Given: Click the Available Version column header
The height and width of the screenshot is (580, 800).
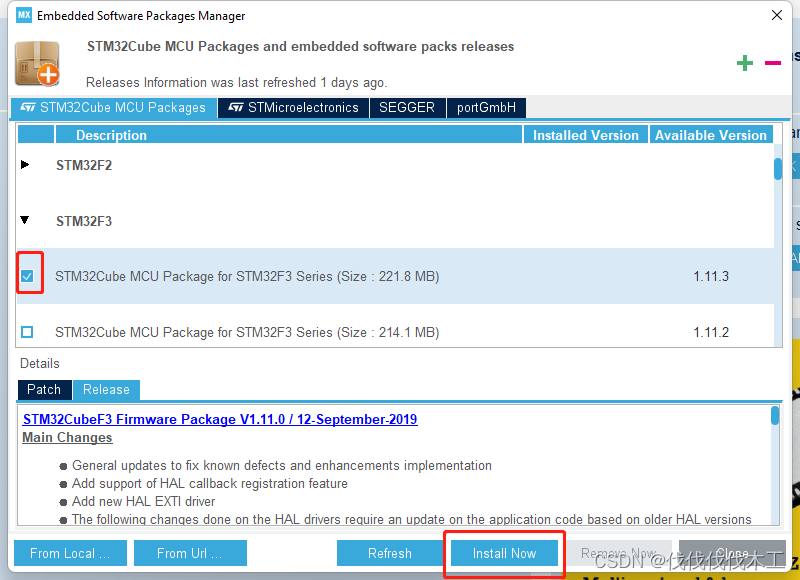Looking at the screenshot, I should [711, 134].
